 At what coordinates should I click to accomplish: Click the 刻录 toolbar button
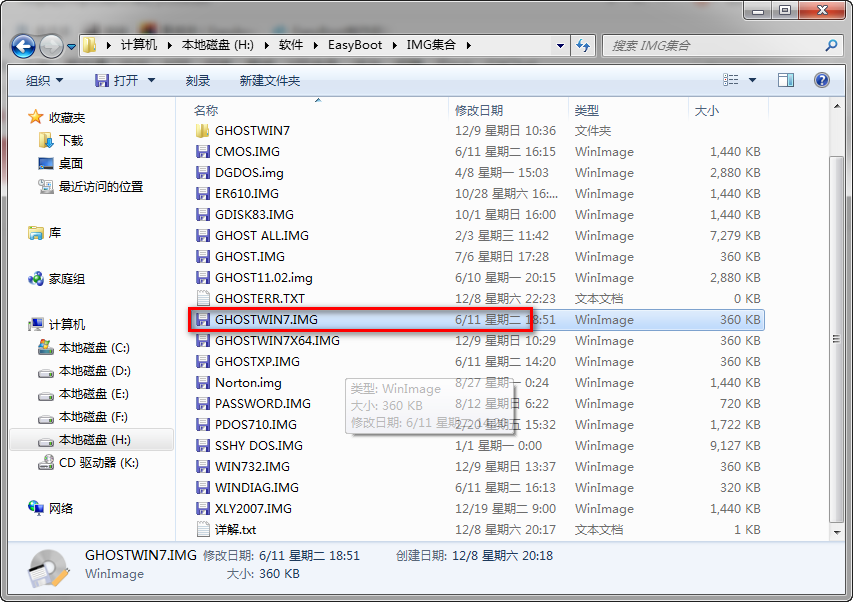point(198,80)
